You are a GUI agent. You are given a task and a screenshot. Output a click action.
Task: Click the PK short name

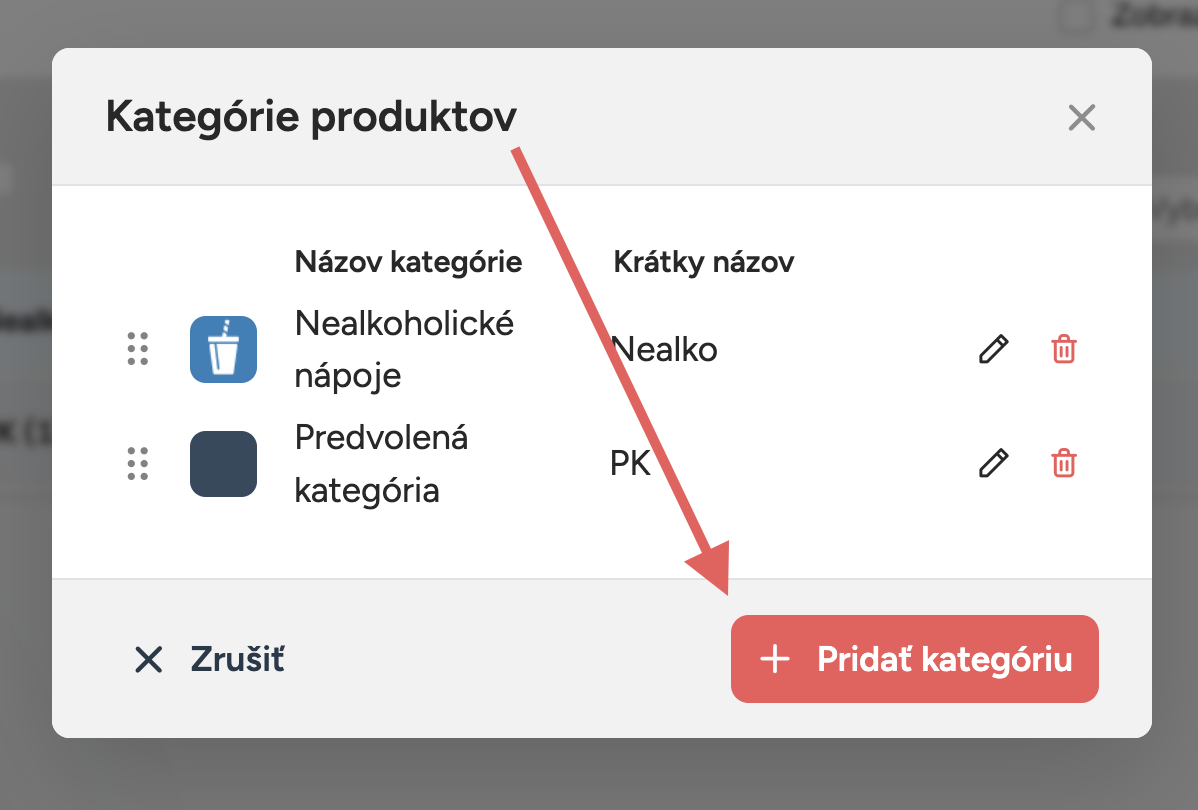point(630,464)
